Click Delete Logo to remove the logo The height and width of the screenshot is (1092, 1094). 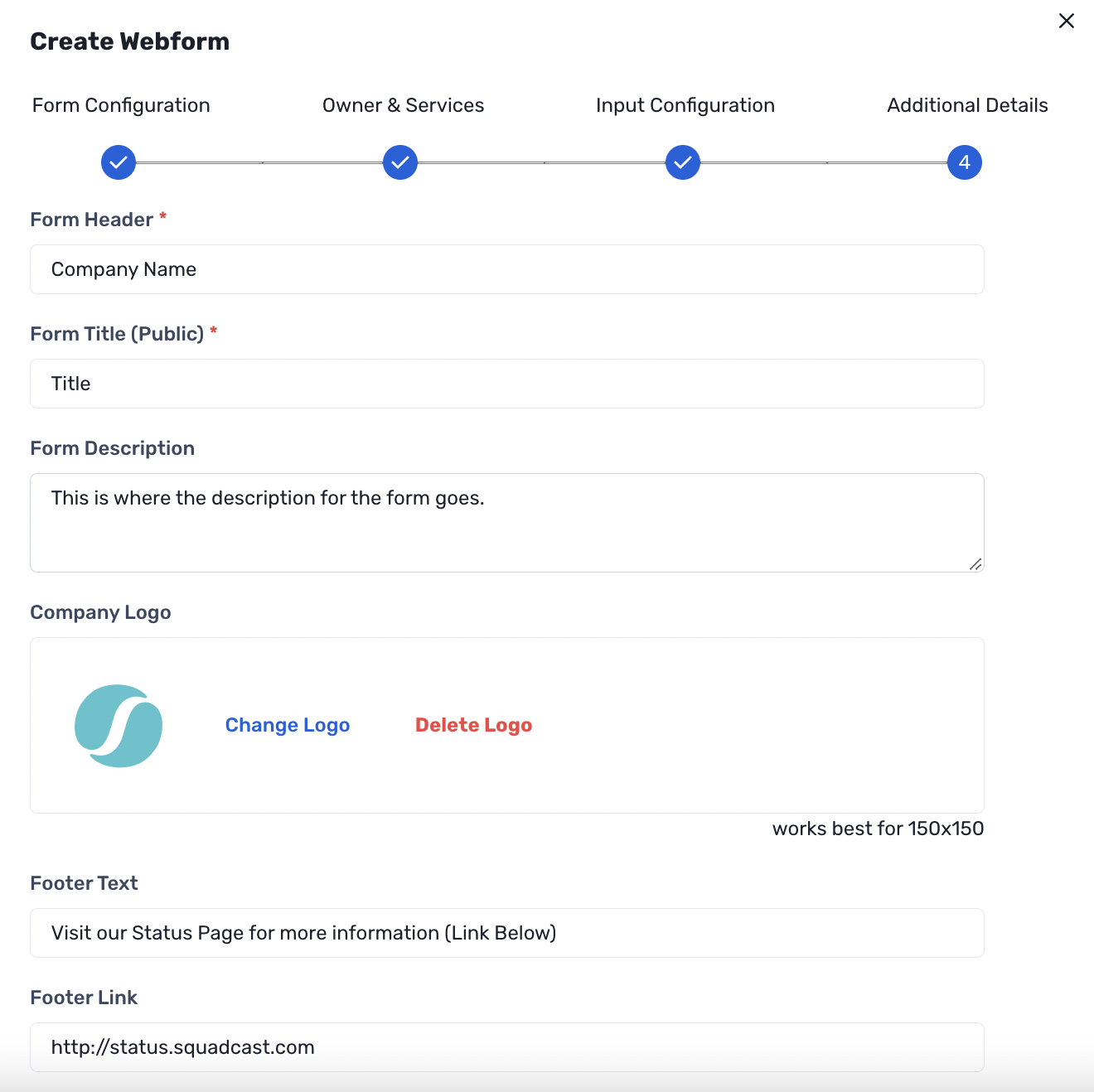tap(473, 725)
